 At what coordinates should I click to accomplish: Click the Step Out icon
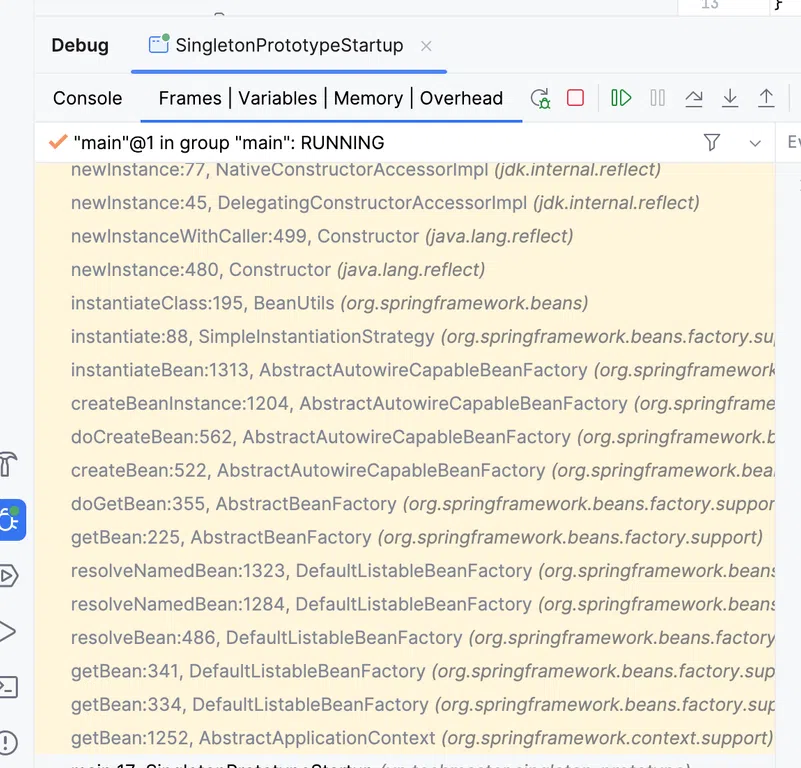[x=766, y=98]
